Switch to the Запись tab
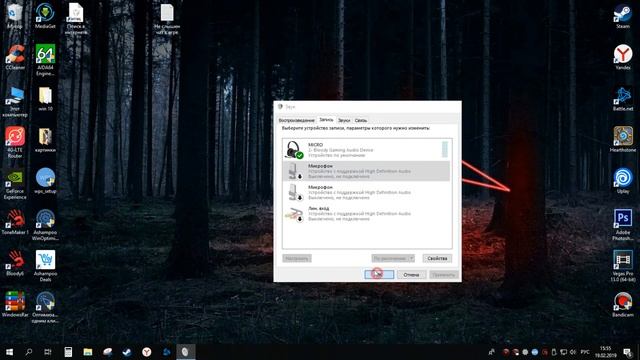 (x=326, y=120)
